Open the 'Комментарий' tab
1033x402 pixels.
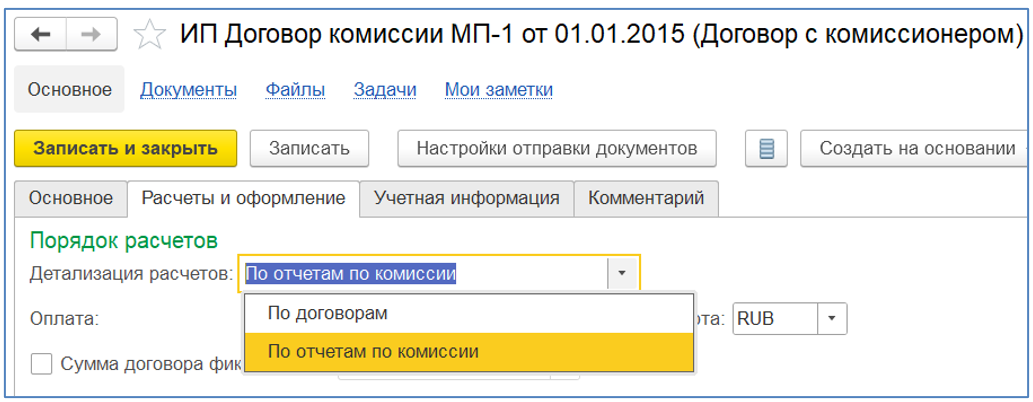645,198
